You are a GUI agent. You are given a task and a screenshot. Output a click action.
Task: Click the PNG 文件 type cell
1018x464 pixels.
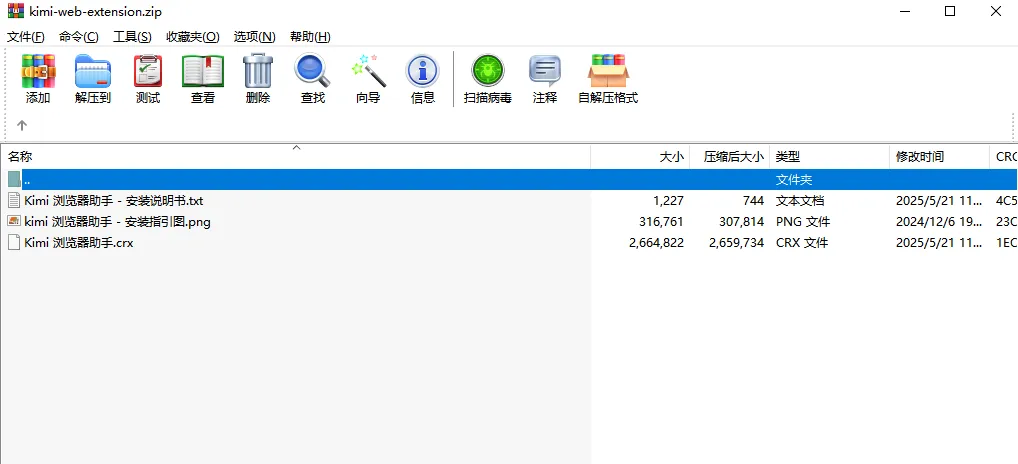coord(803,221)
